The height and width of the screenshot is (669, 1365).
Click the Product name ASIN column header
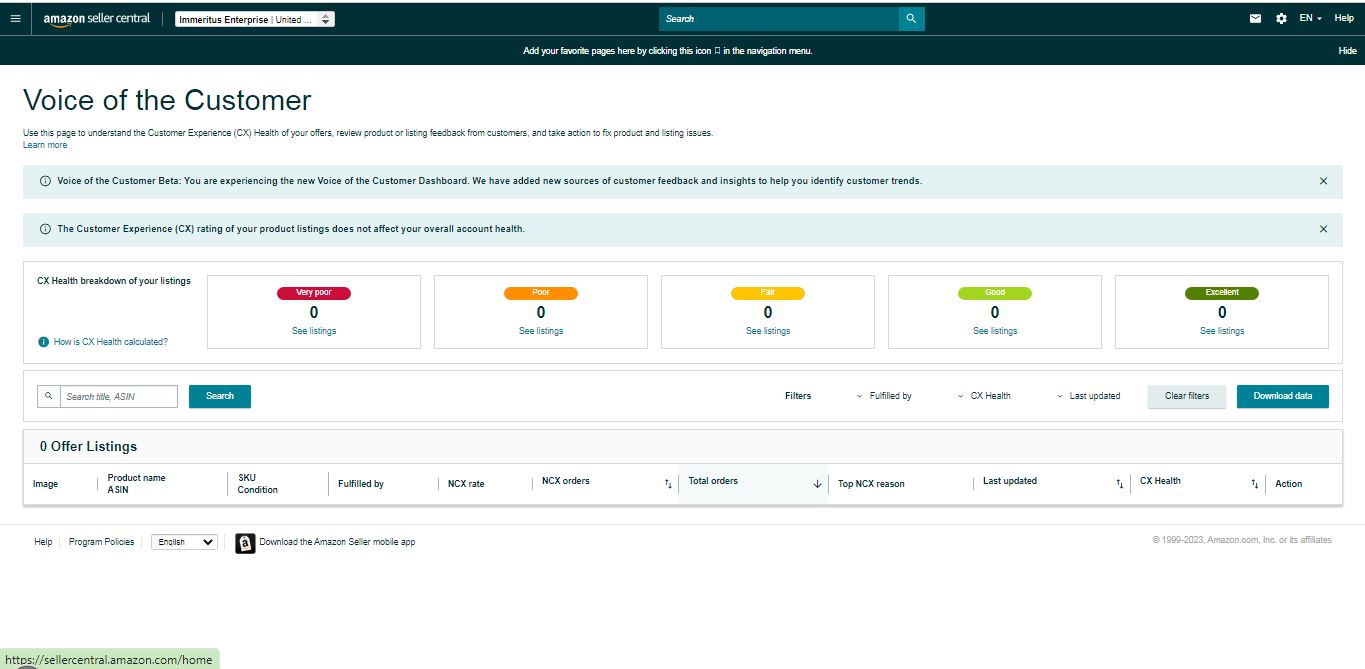click(x=137, y=484)
